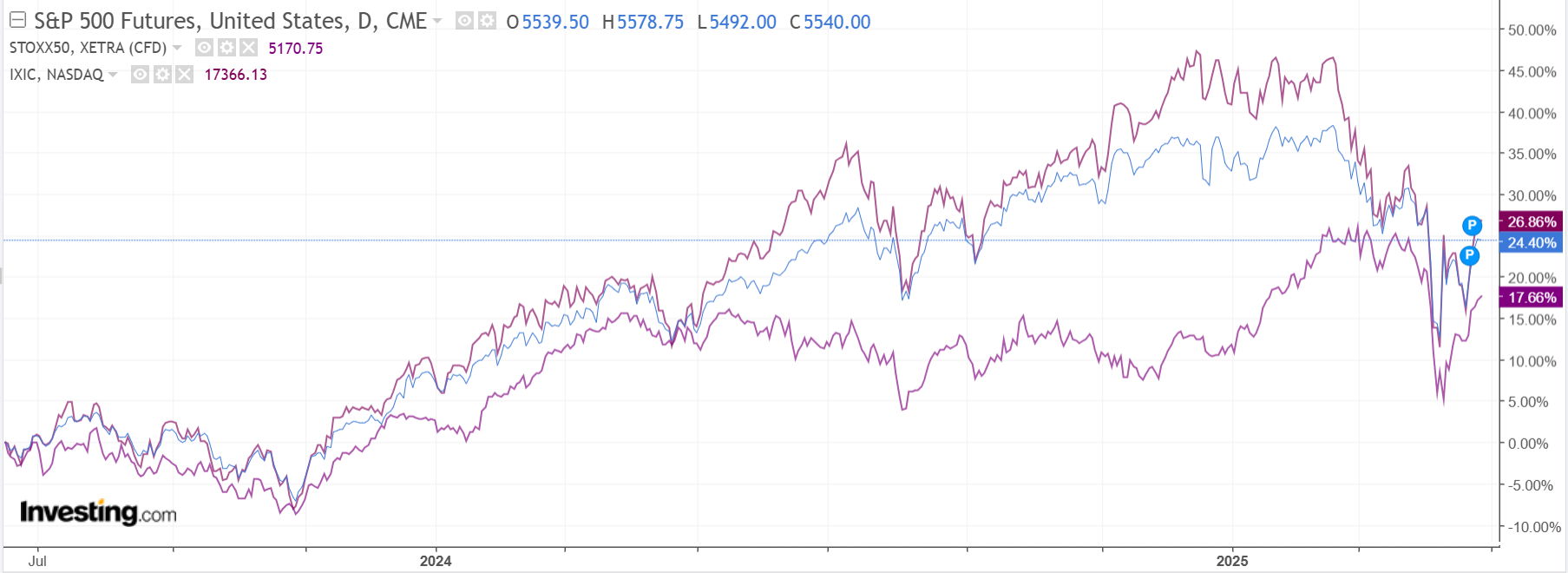Remove the STOXX50 comparison series
This screenshot has height=573, width=1568.
click(248, 48)
